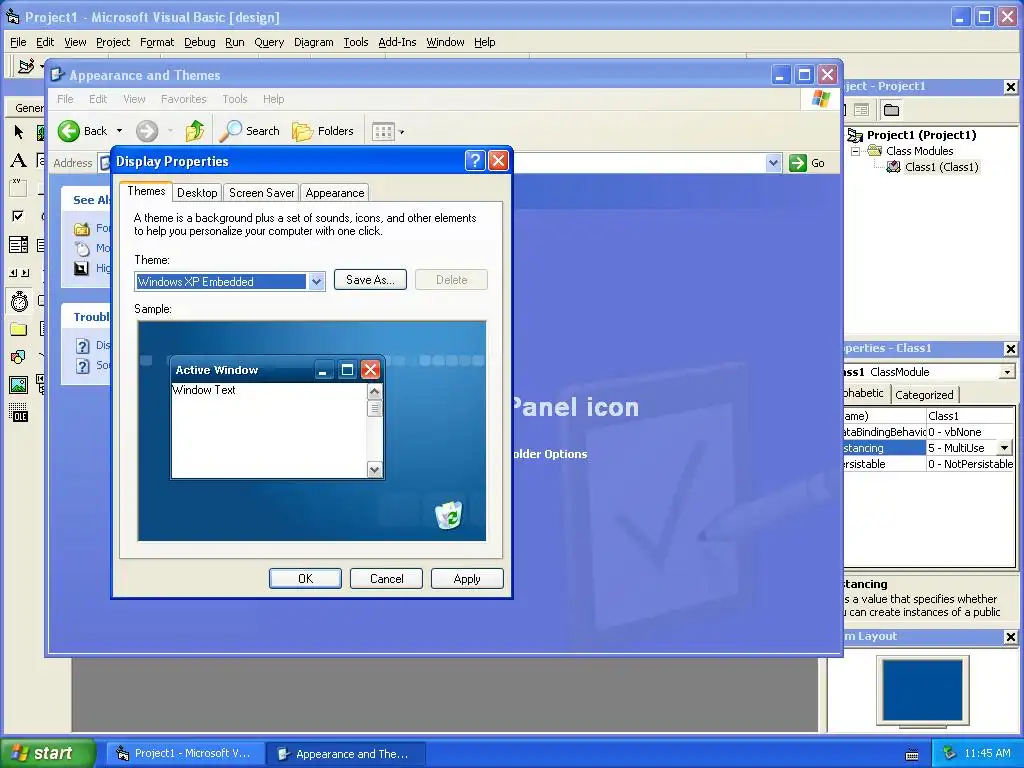Click the Up folder icon in Explorer toolbar
The width and height of the screenshot is (1024, 768).
(195, 131)
